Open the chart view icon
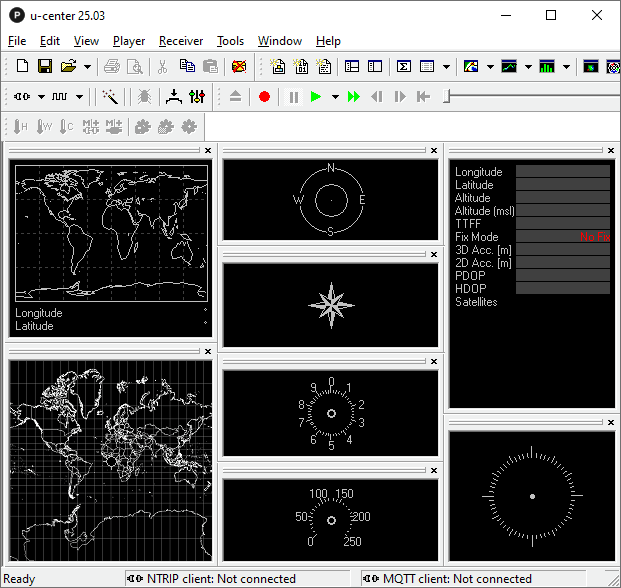The width and height of the screenshot is (621, 588). pos(510,67)
